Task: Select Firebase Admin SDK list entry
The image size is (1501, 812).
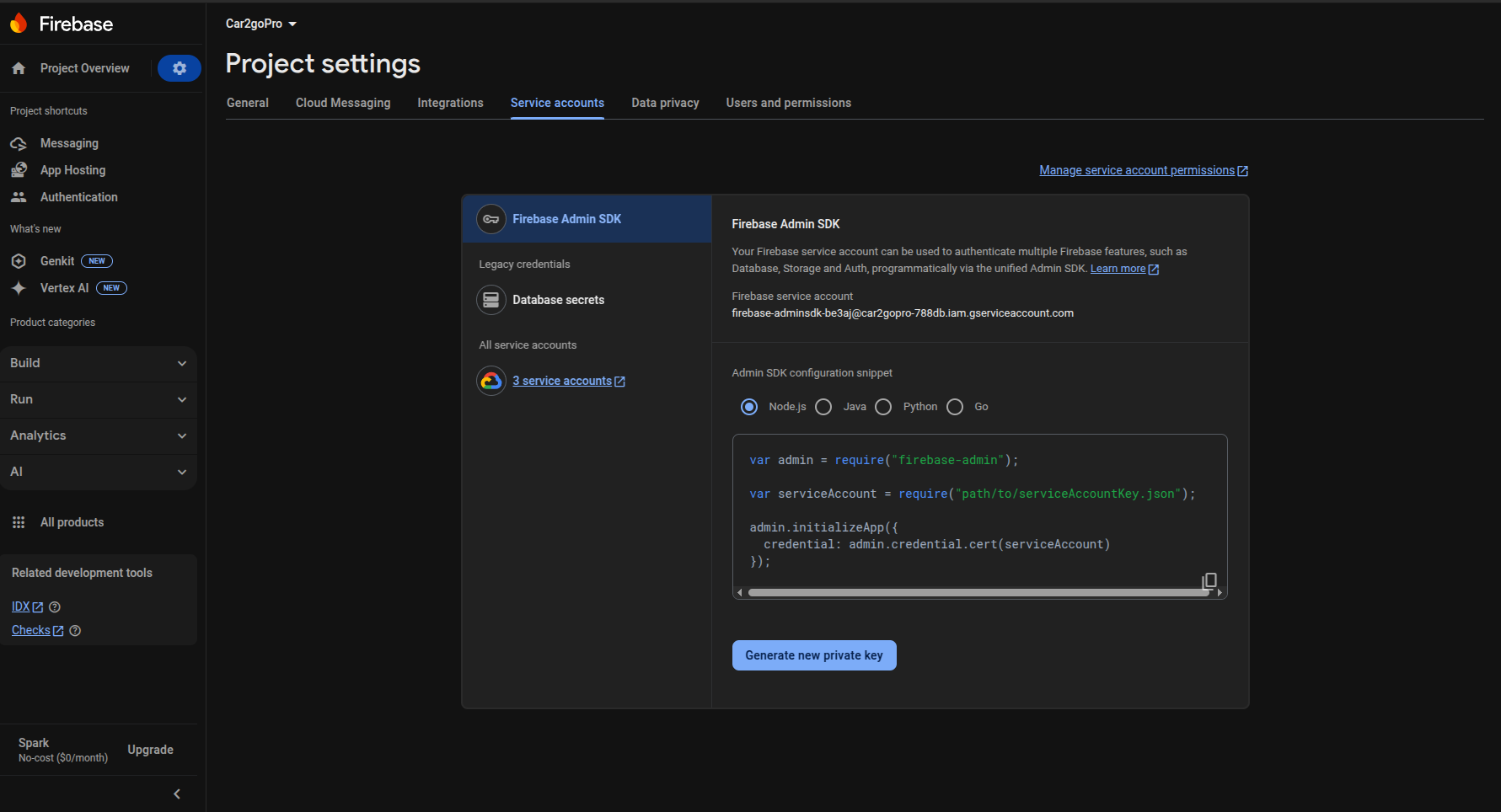Action: [587, 219]
